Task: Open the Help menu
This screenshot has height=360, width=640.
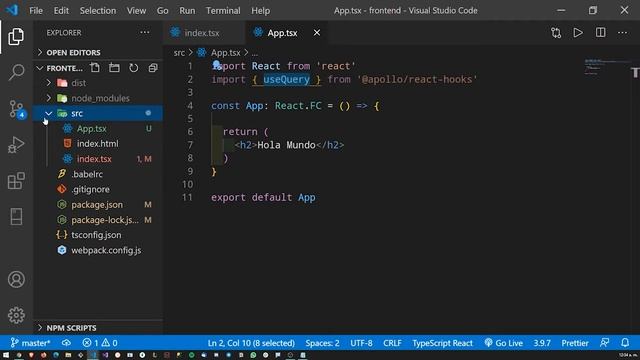Action: 260,11
